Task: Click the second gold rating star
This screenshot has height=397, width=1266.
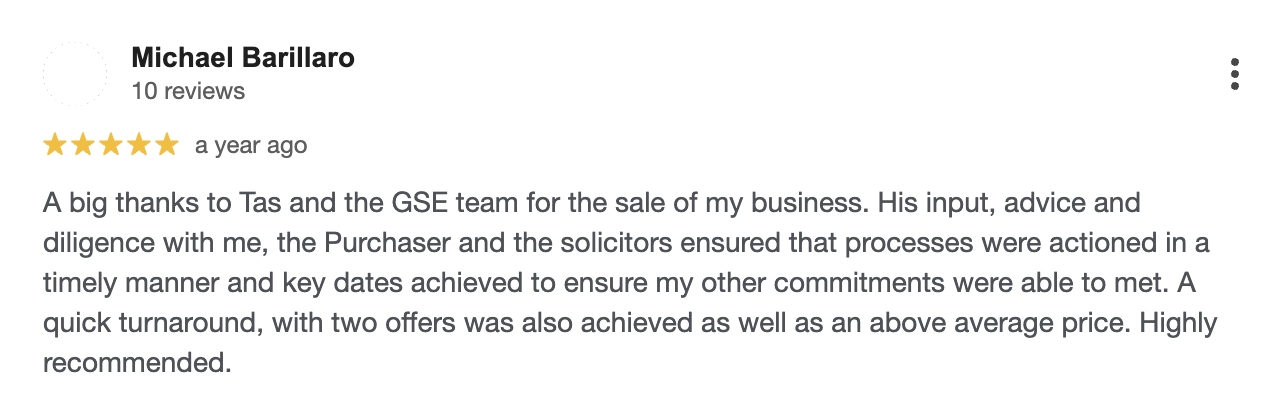Action: click(83, 145)
